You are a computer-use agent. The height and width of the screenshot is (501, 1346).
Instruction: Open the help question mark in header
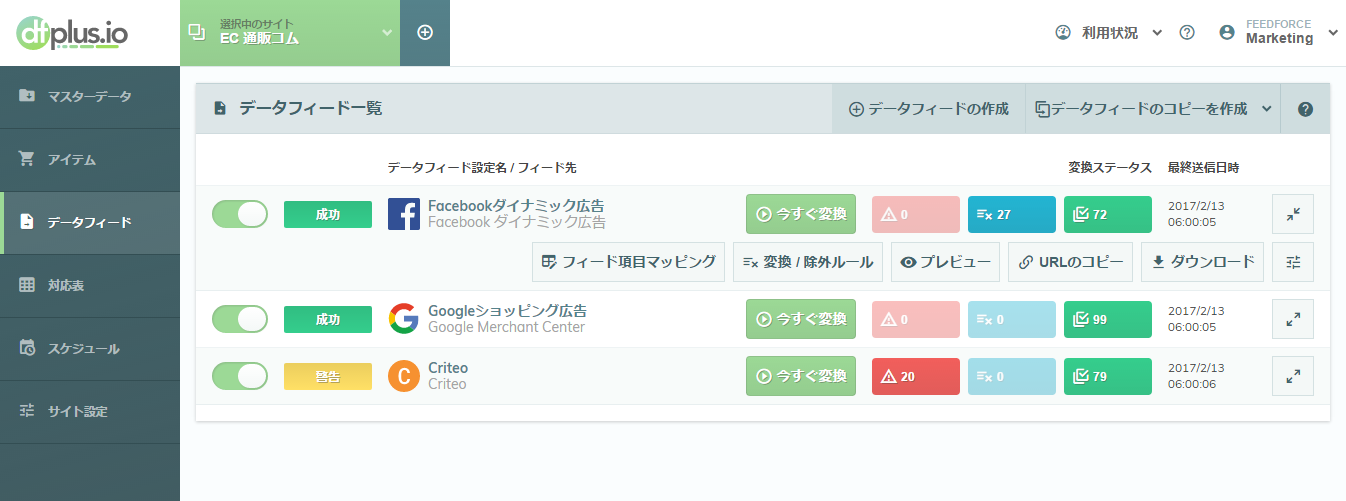(1187, 33)
